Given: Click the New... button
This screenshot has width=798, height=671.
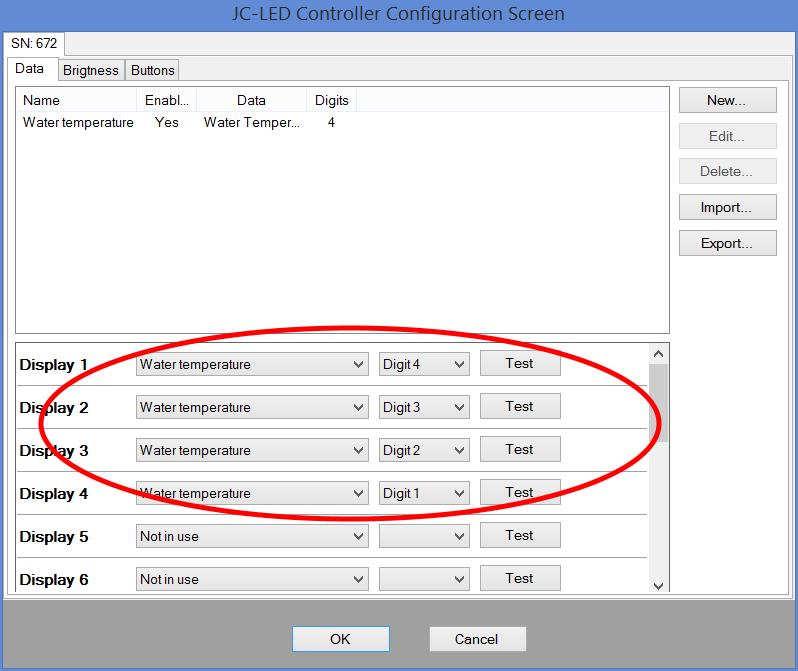Looking at the screenshot, I should 727,100.
